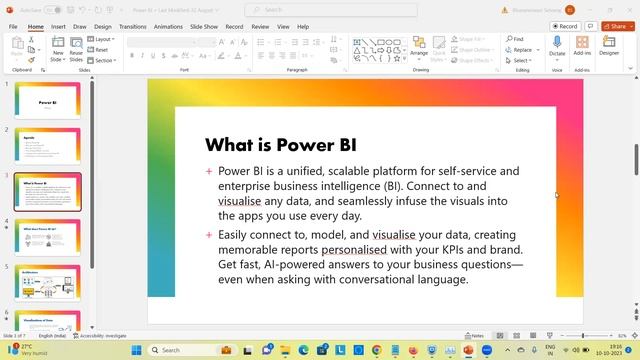640x360 pixels.
Task: Open Google Chrome from taskbar
Action: 377,350
